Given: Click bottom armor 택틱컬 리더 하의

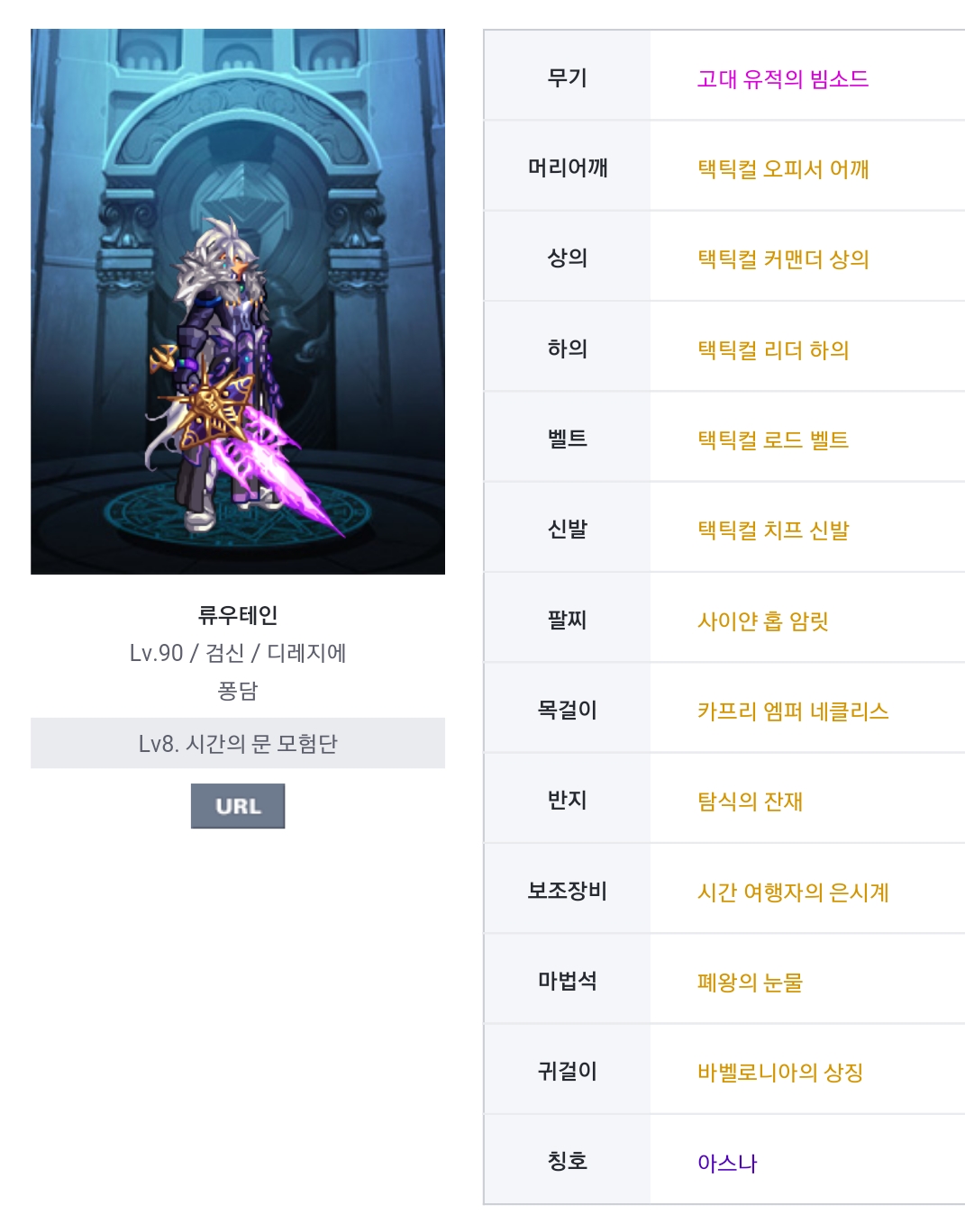Looking at the screenshot, I should click(x=773, y=350).
